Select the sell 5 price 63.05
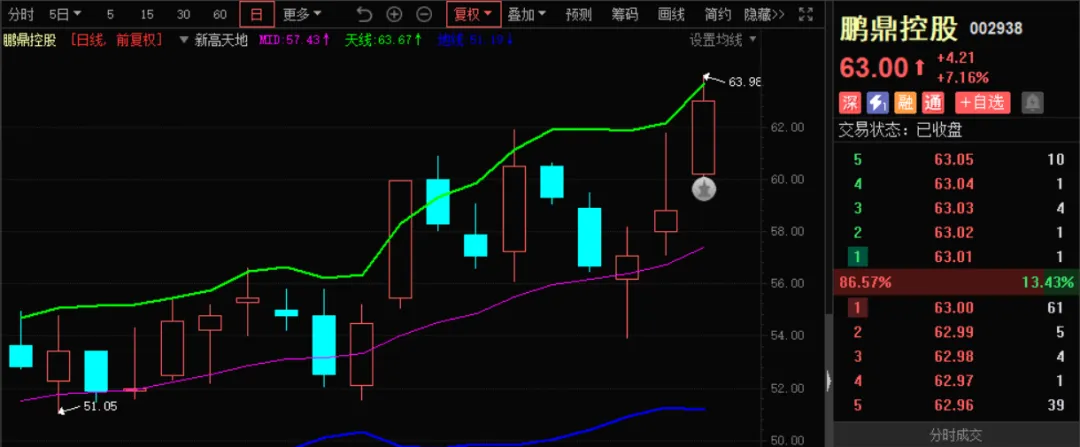This screenshot has width=1080, height=447. 954,160
